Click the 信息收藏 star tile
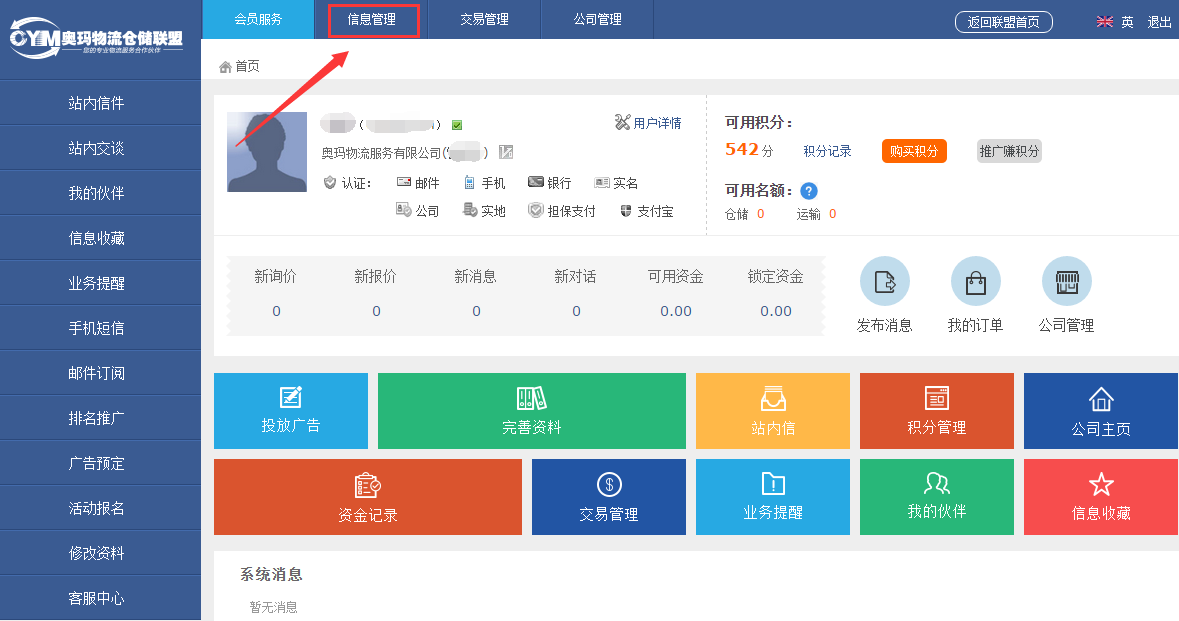The width and height of the screenshot is (1179, 621). point(1101,497)
